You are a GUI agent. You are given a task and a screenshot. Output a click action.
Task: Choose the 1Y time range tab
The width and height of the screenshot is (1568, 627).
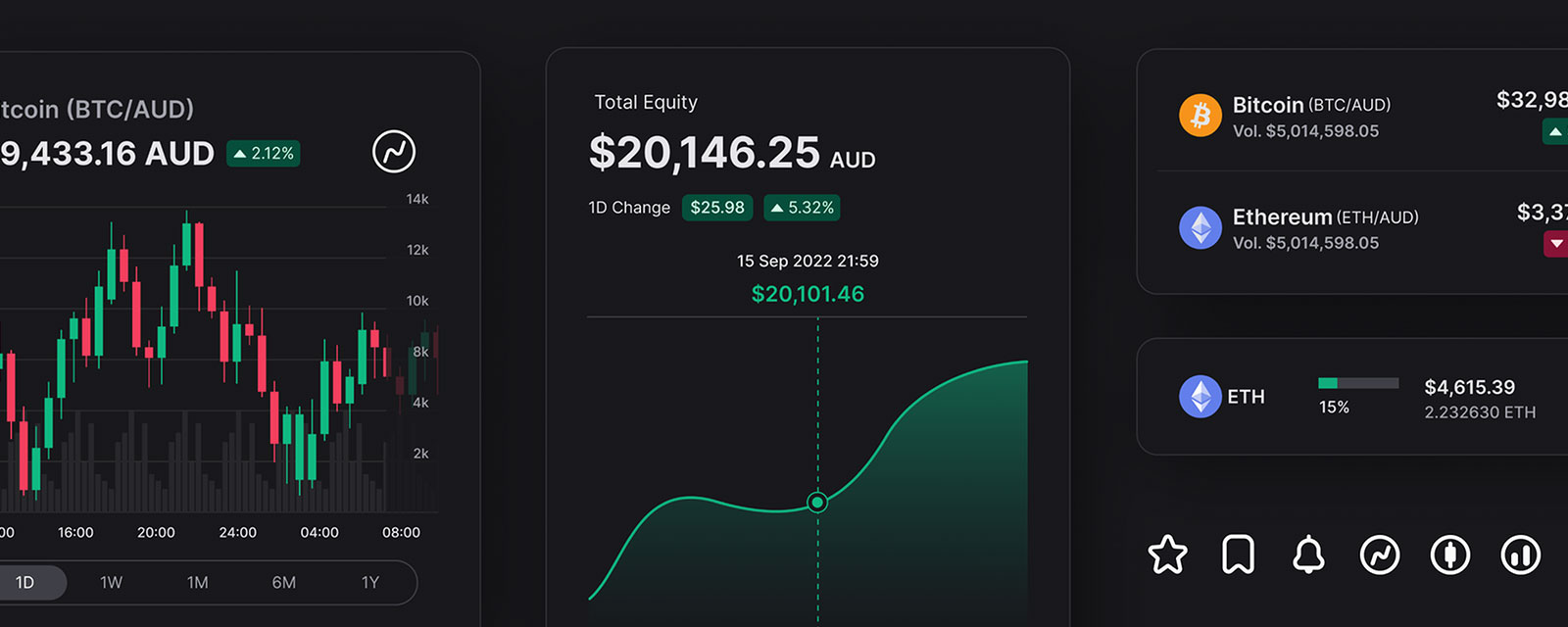point(370,582)
